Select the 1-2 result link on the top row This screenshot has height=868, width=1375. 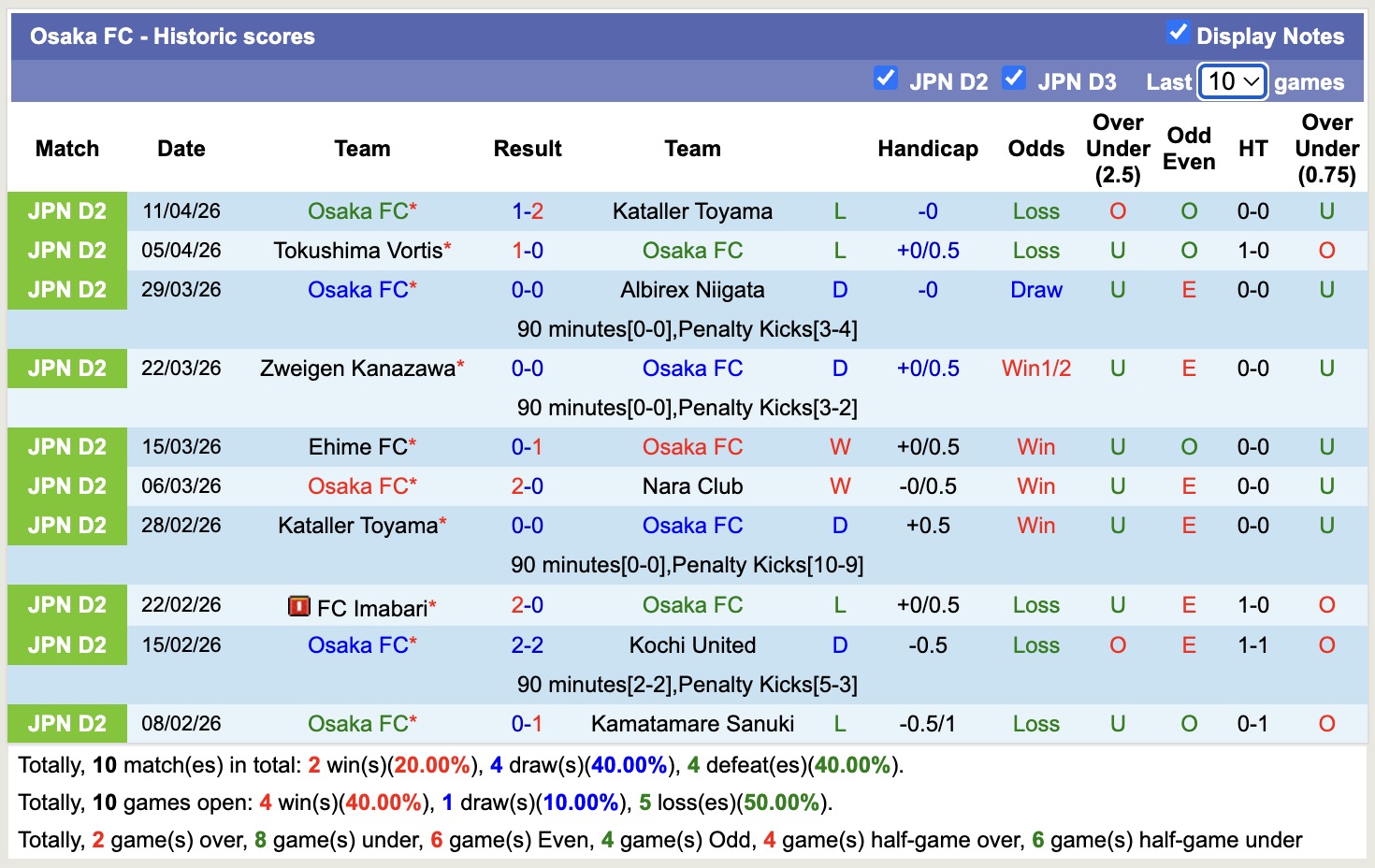click(x=528, y=210)
